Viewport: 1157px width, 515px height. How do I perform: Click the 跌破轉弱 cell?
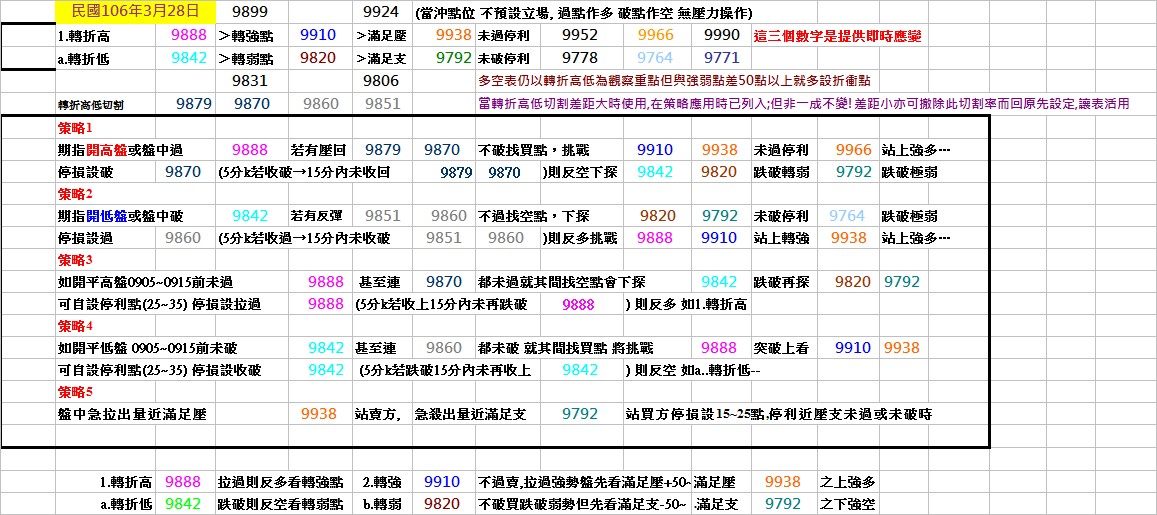coord(781,173)
